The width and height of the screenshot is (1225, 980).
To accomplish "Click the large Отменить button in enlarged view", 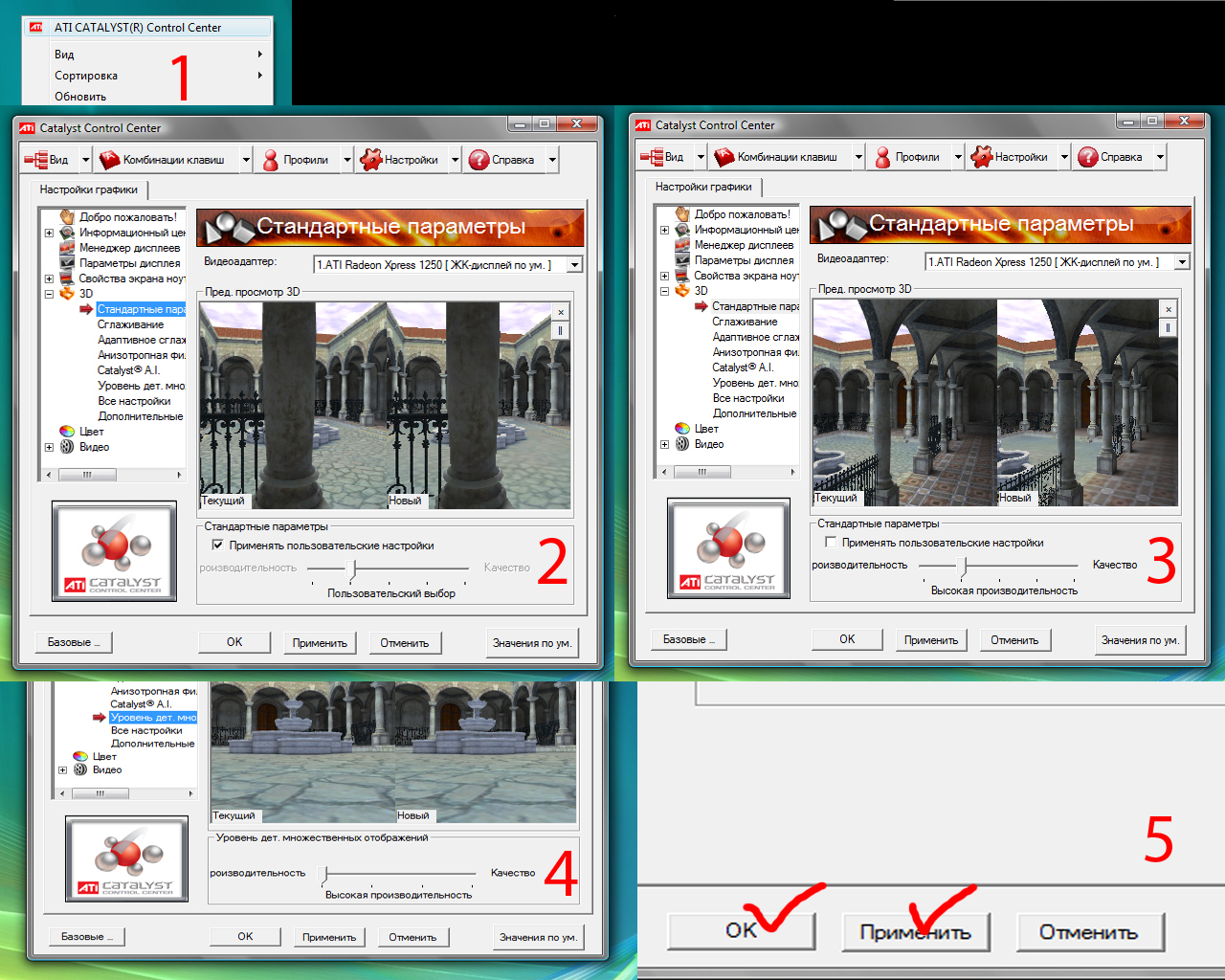I will (1090, 932).
